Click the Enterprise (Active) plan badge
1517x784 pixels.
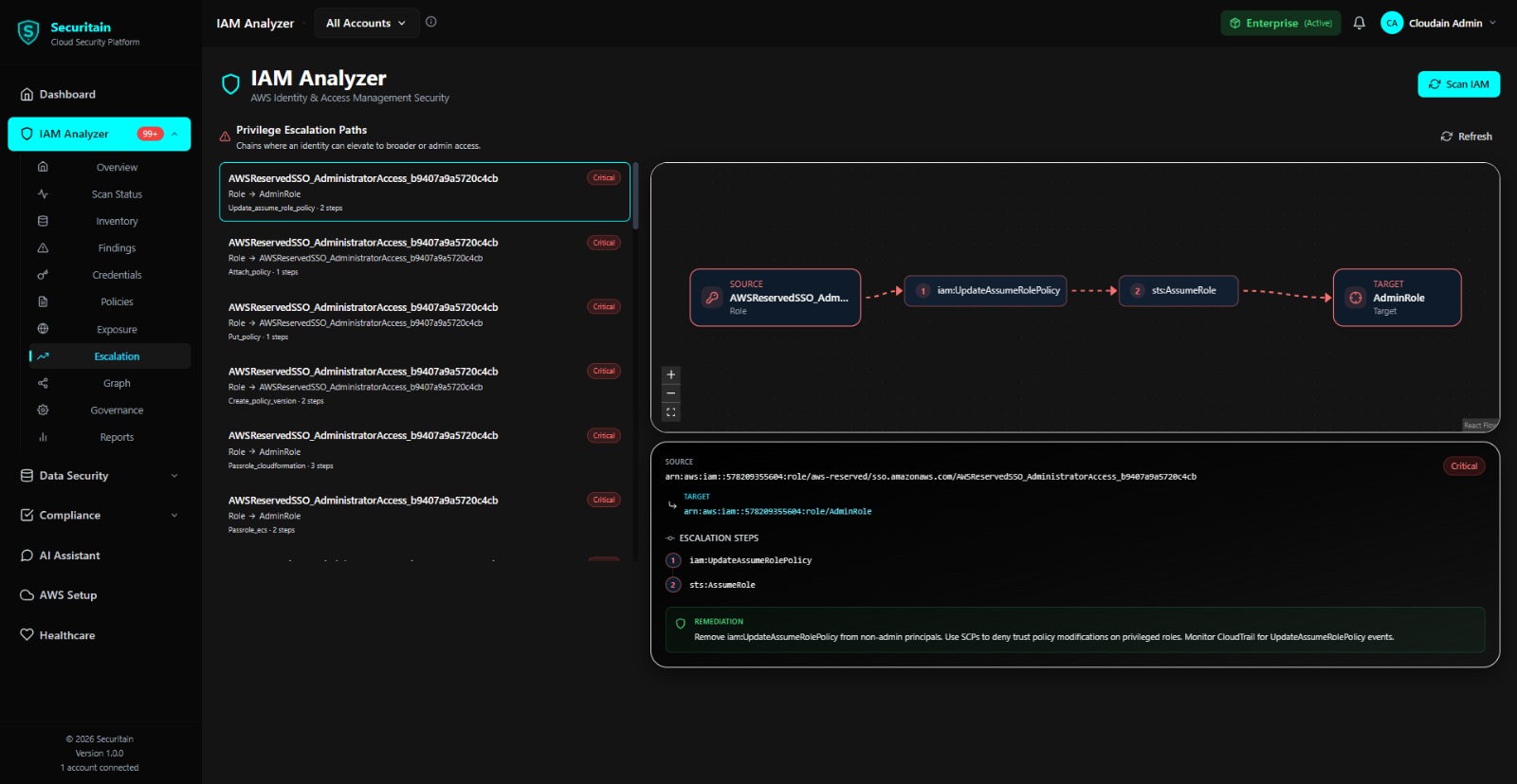(x=1280, y=23)
